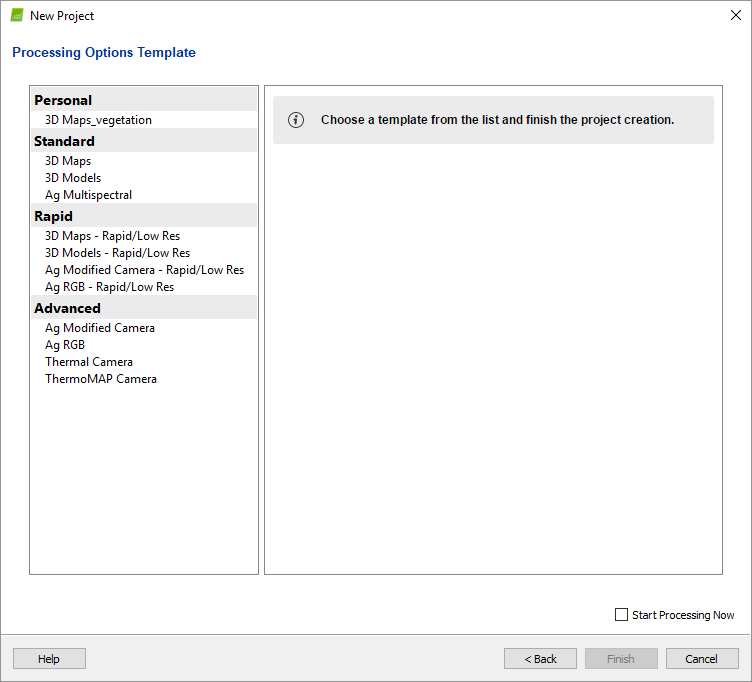Pick the Ag Multispectral template
This screenshot has width=752, height=682.
88,195
